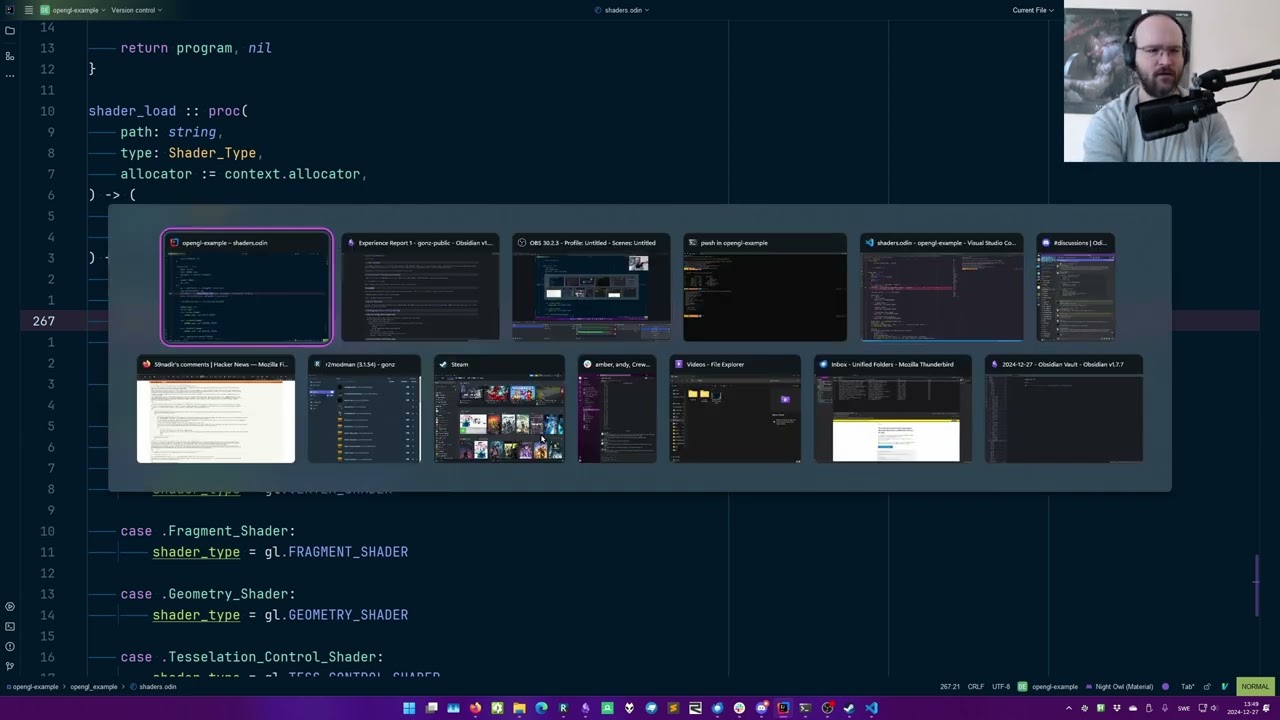Open OBS Studio from the taskbar
Image resolution: width=1280 pixels, height=720 pixels.
[x=827, y=708]
